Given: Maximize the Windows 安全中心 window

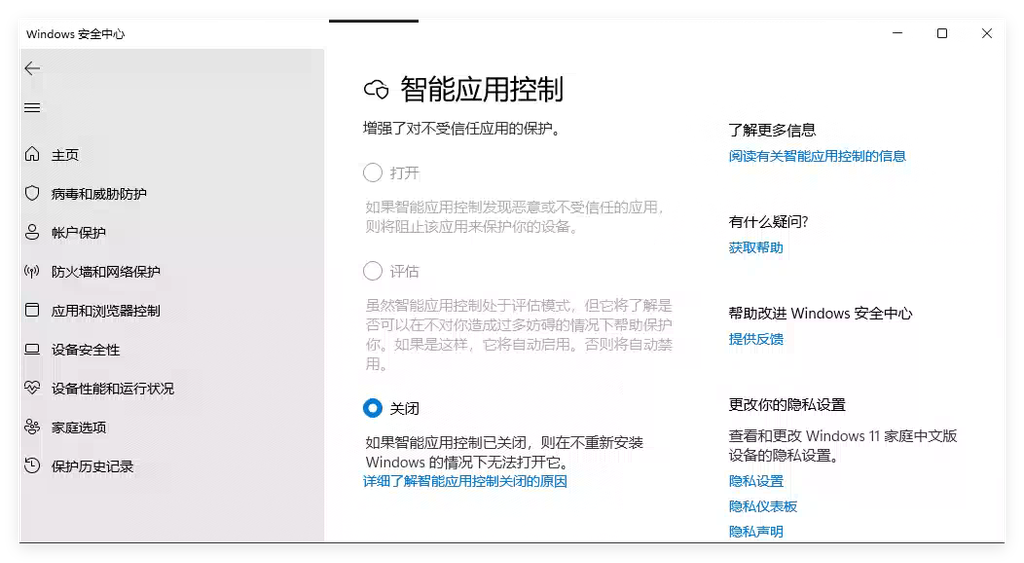Looking at the screenshot, I should (942, 33).
